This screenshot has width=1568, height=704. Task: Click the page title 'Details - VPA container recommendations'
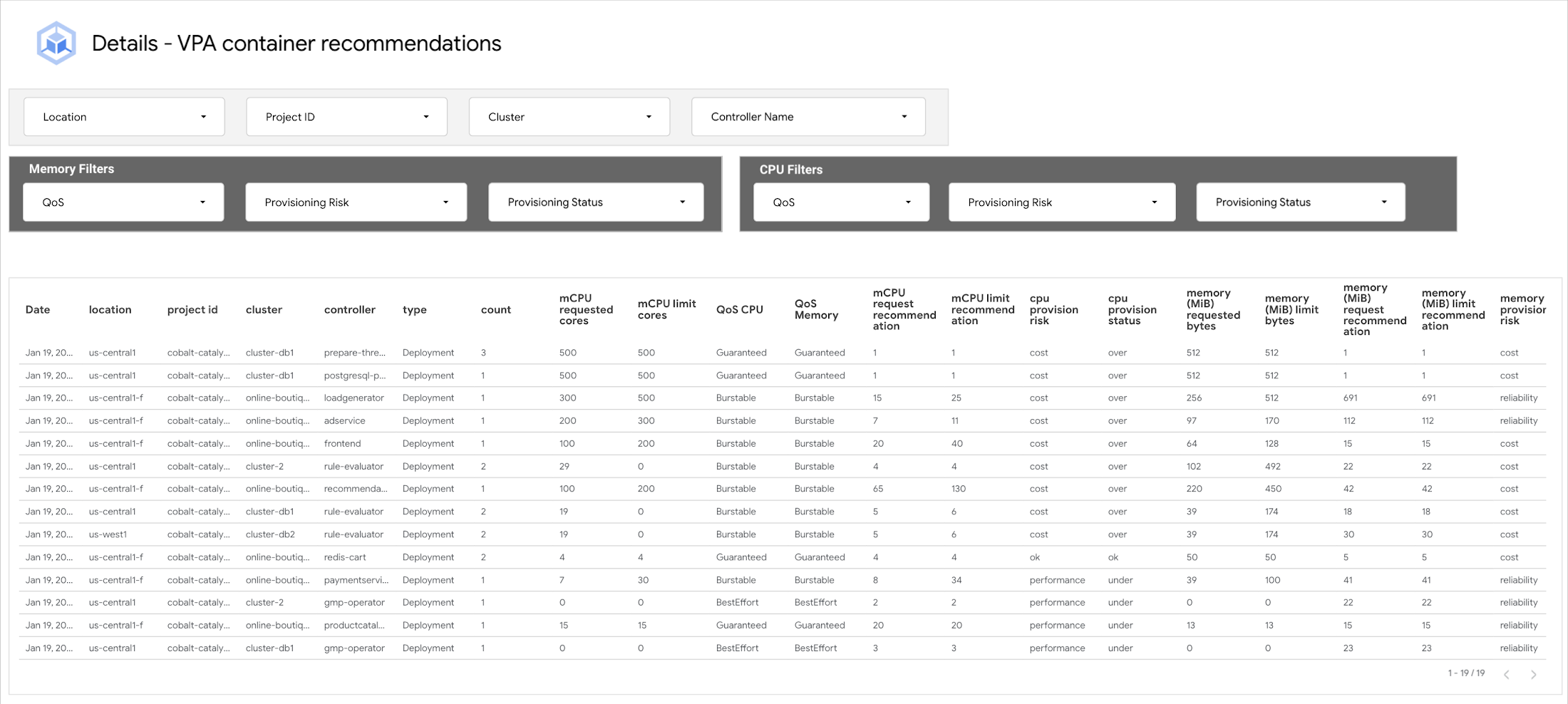pyautogui.click(x=296, y=43)
